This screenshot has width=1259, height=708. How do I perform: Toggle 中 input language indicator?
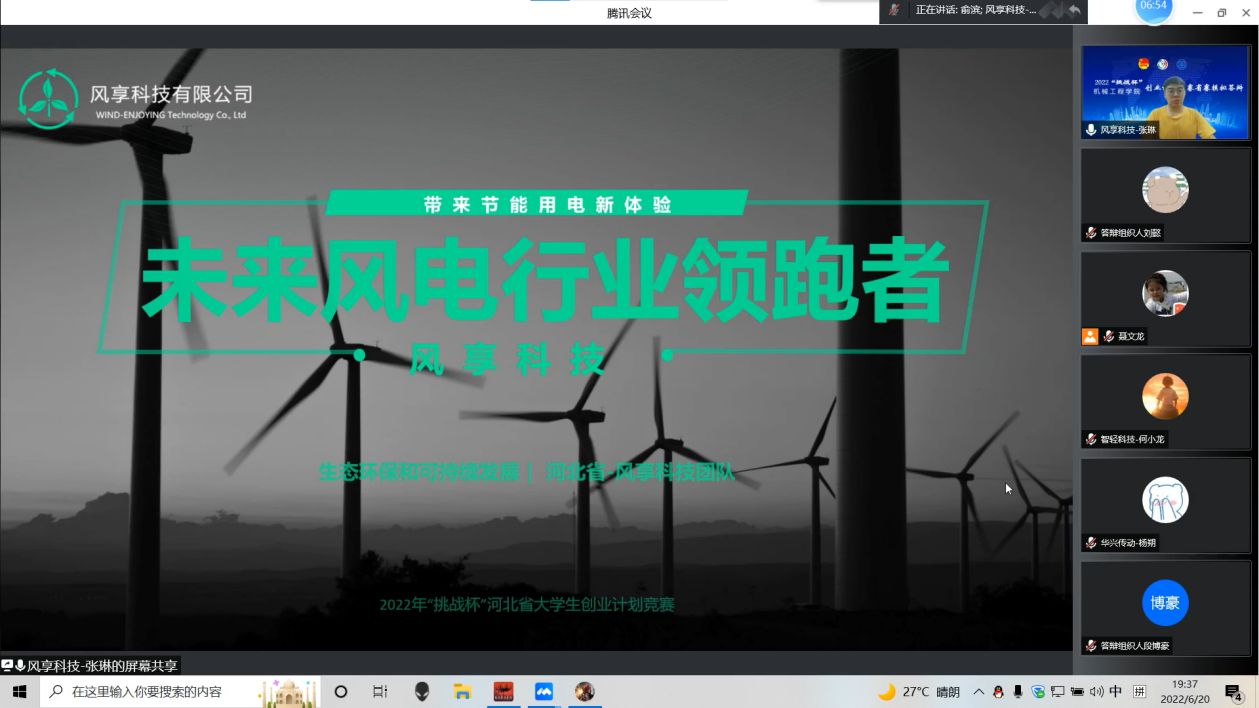click(1116, 692)
